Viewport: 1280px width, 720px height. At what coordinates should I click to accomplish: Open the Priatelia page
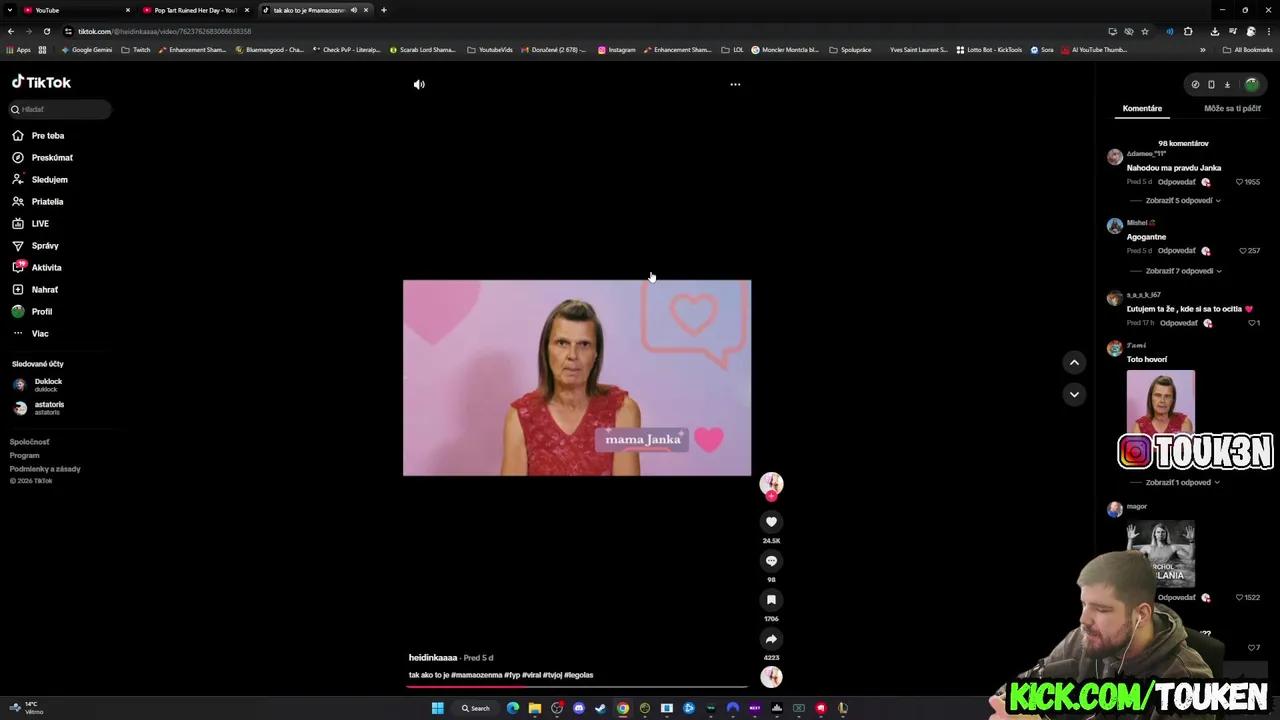(x=47, y=202)
